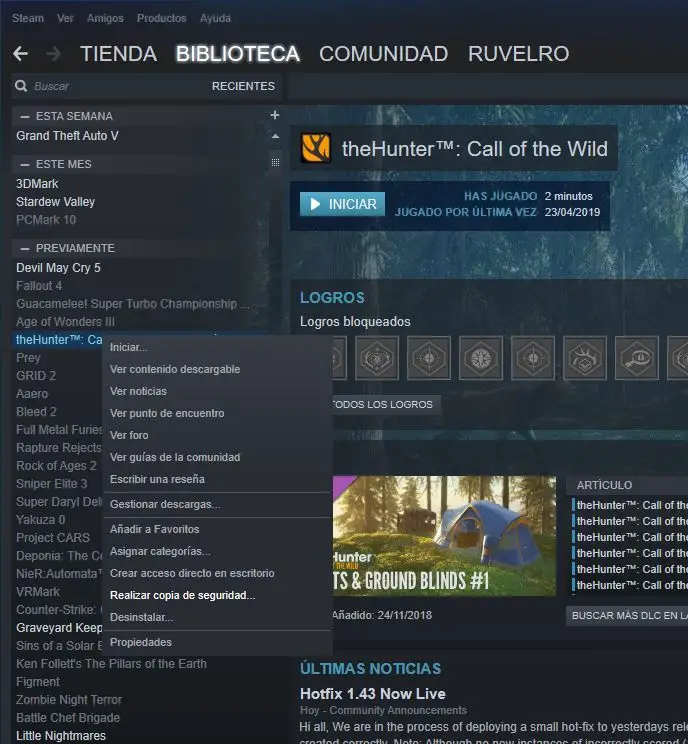
Task: Open the RECIENTES filter dropdown
Action: pos(243,86)
